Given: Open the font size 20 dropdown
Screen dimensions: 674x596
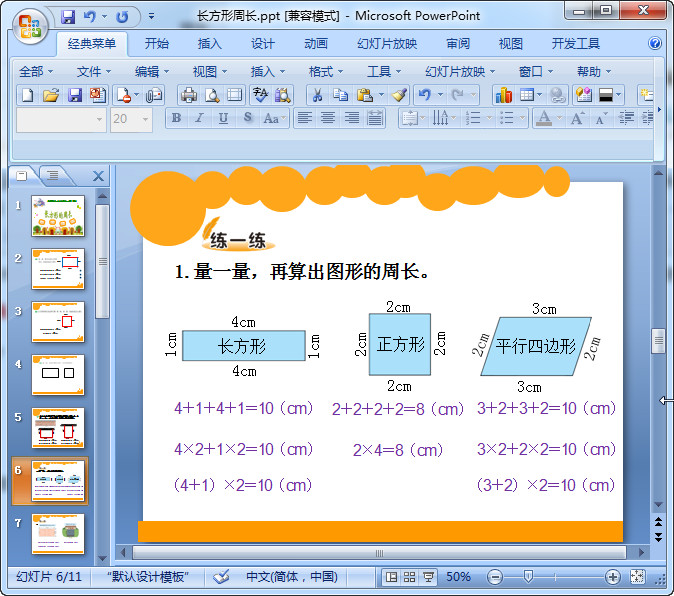Looking at the screenshot, I should (x=145, y=119).
